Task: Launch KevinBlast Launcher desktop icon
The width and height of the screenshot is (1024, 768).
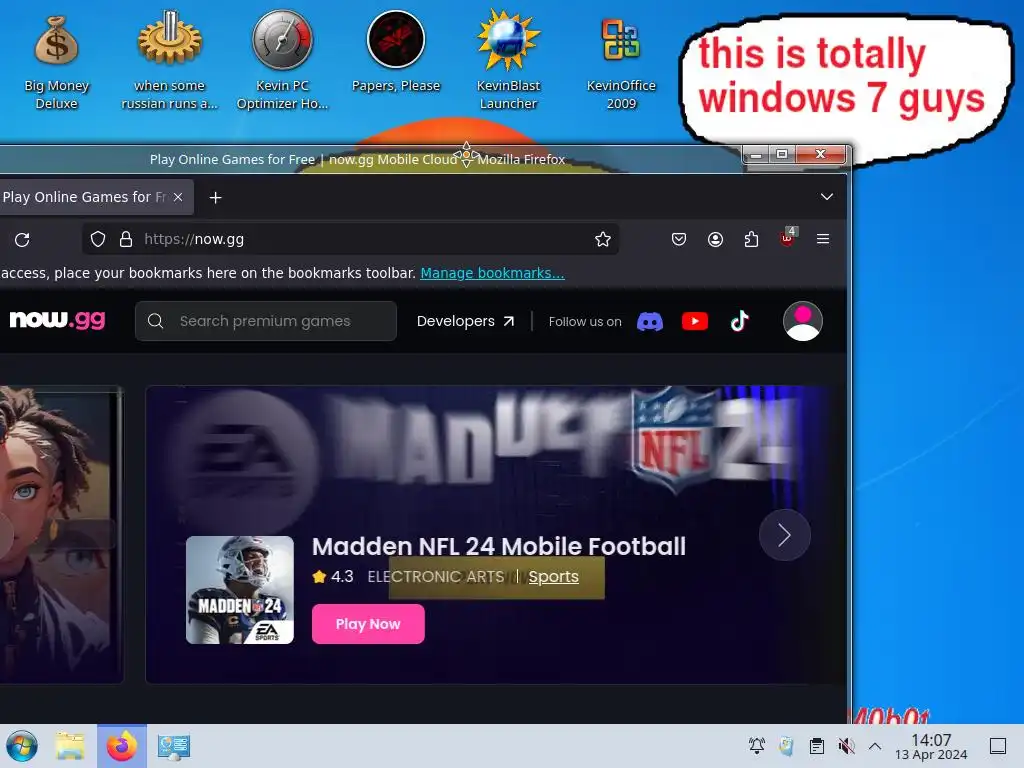Action: (x=508, y=62)
